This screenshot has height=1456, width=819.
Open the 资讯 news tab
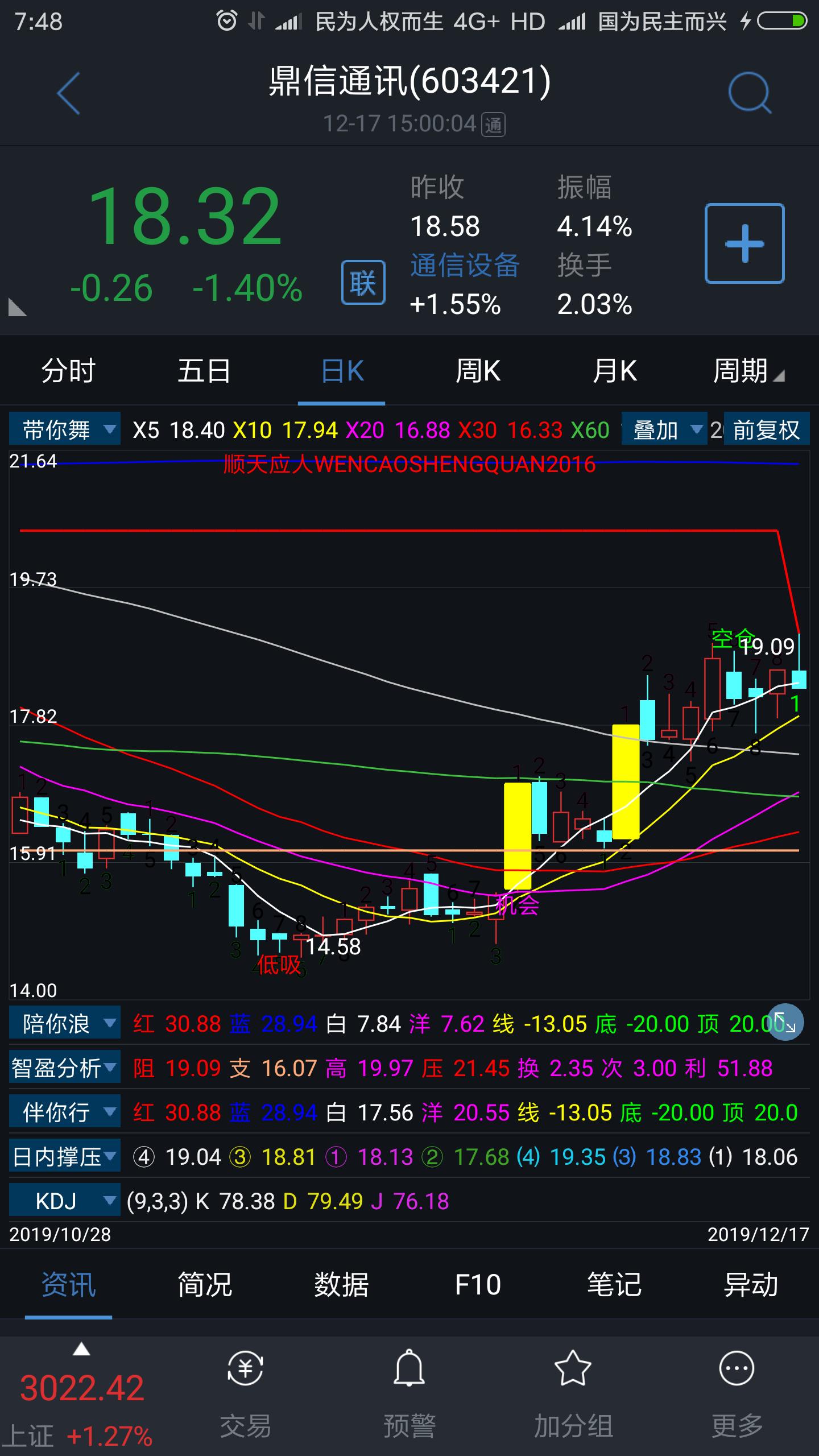point(68,1284)
